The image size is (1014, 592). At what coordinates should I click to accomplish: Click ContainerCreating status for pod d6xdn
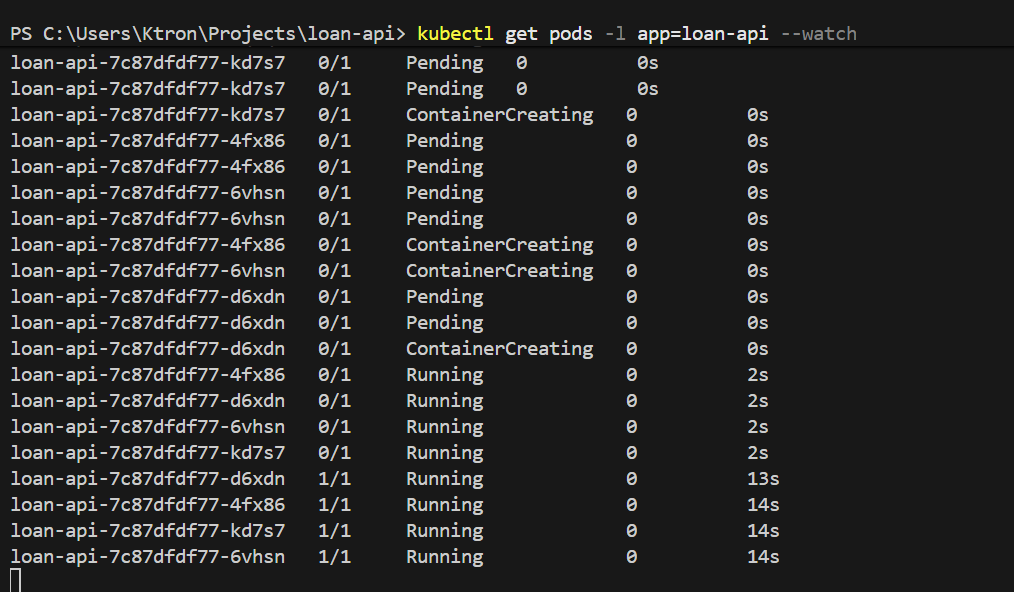(x=499, y=349)
